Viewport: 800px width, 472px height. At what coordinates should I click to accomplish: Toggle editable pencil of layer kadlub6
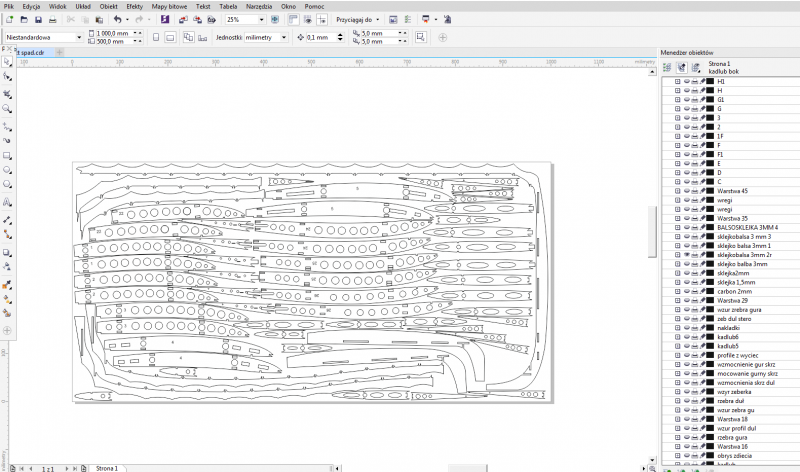[702, 337]
